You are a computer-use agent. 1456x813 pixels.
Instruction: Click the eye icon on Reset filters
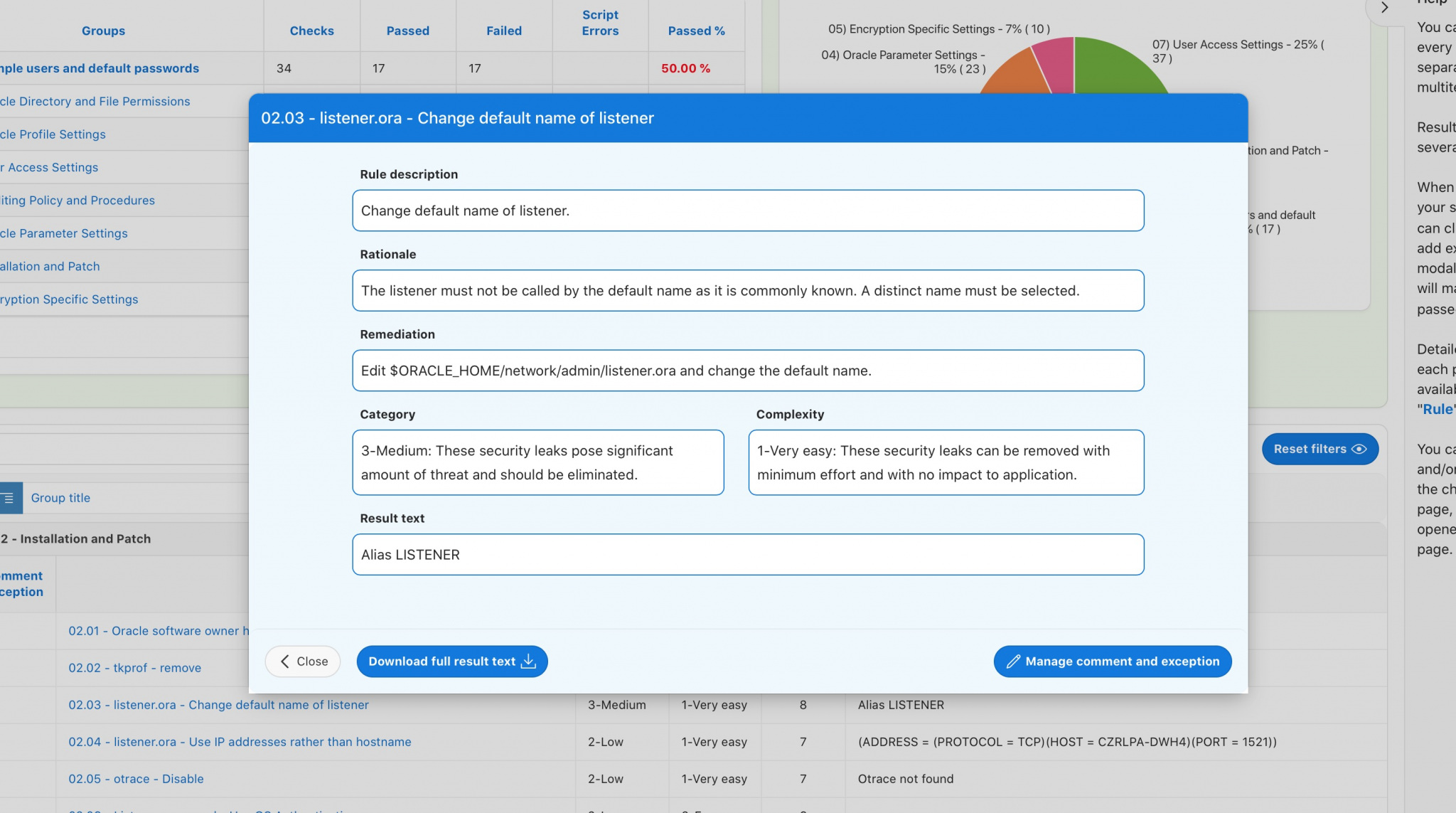tap(1359, 450)
